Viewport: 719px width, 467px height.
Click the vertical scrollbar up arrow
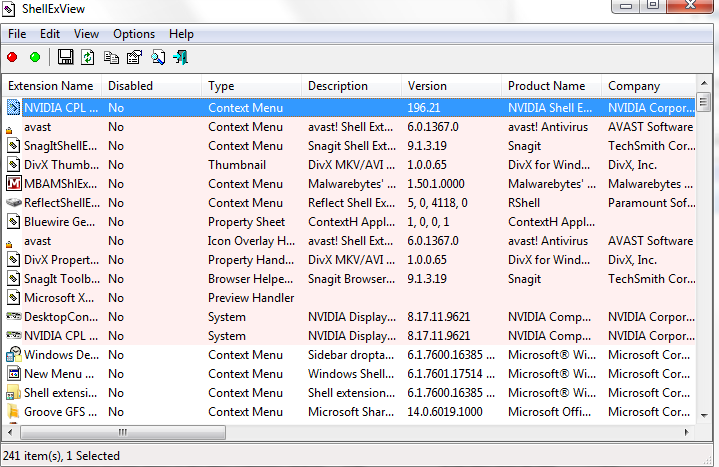(704, 83)
